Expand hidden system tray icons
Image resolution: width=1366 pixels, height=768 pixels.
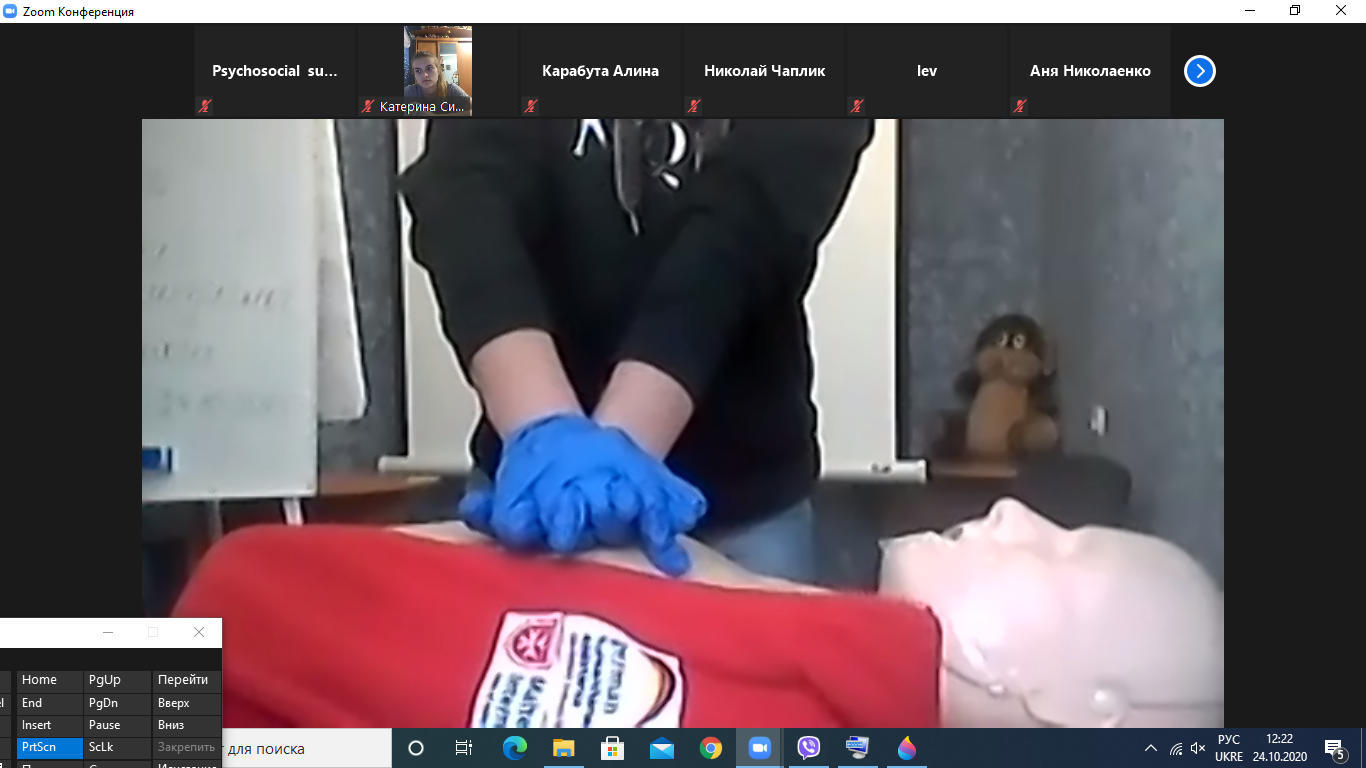[x=1150, y=748]
